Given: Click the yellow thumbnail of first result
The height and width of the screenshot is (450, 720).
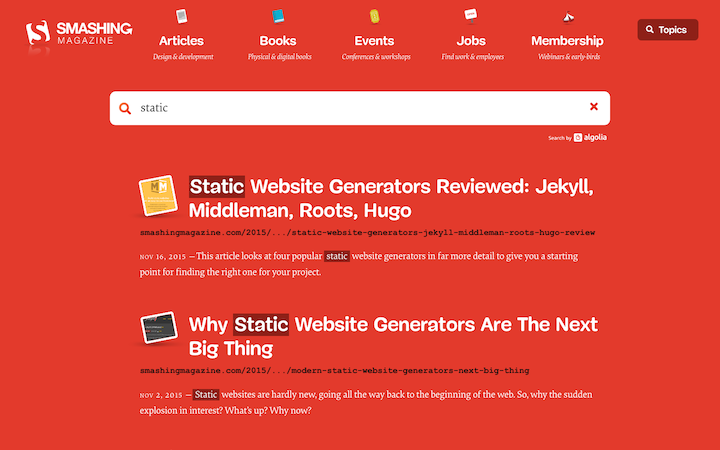Looking at the screenshot, I should pos(157,196).
